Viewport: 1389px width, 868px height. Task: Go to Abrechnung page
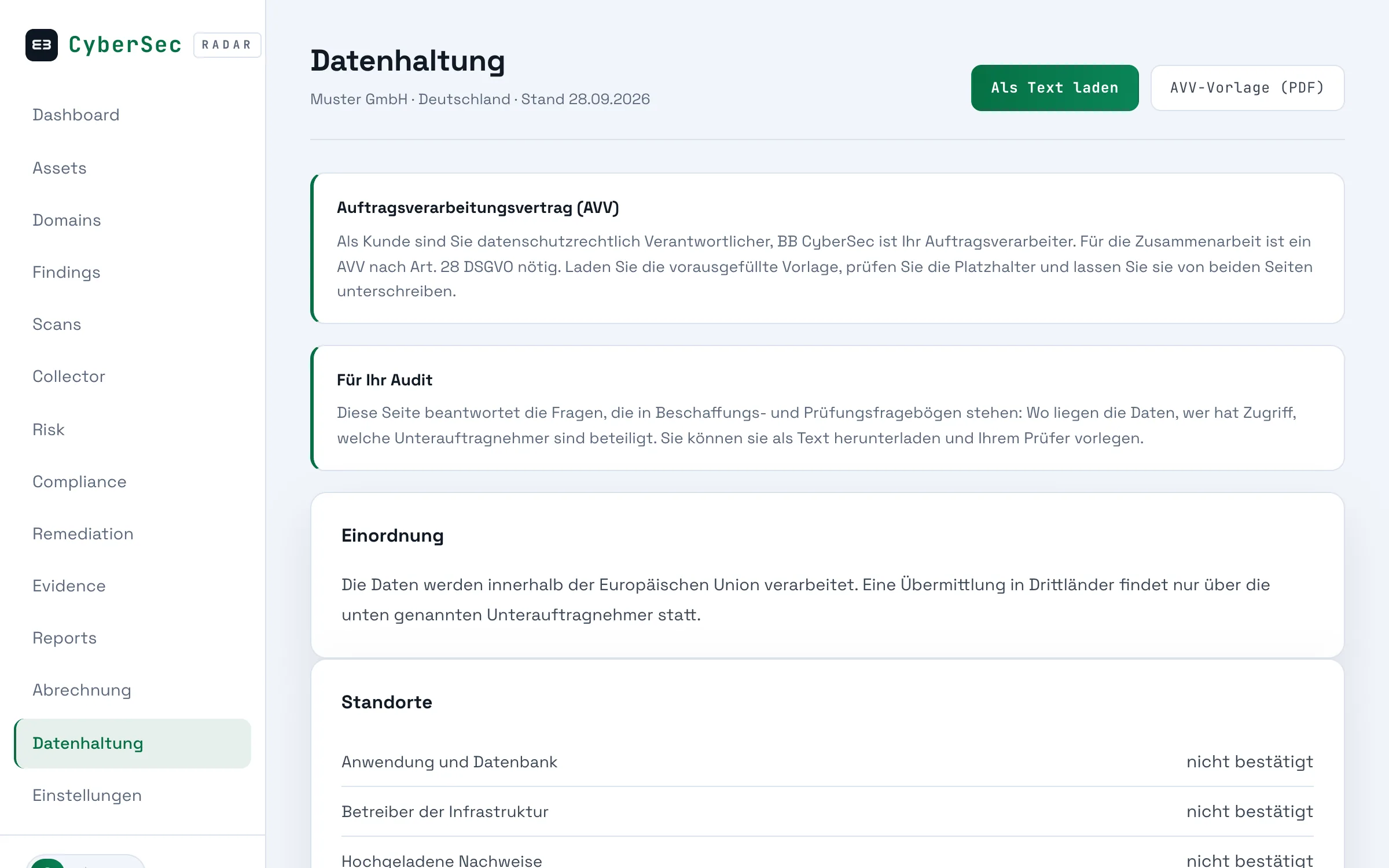click(x=82, y=690)
